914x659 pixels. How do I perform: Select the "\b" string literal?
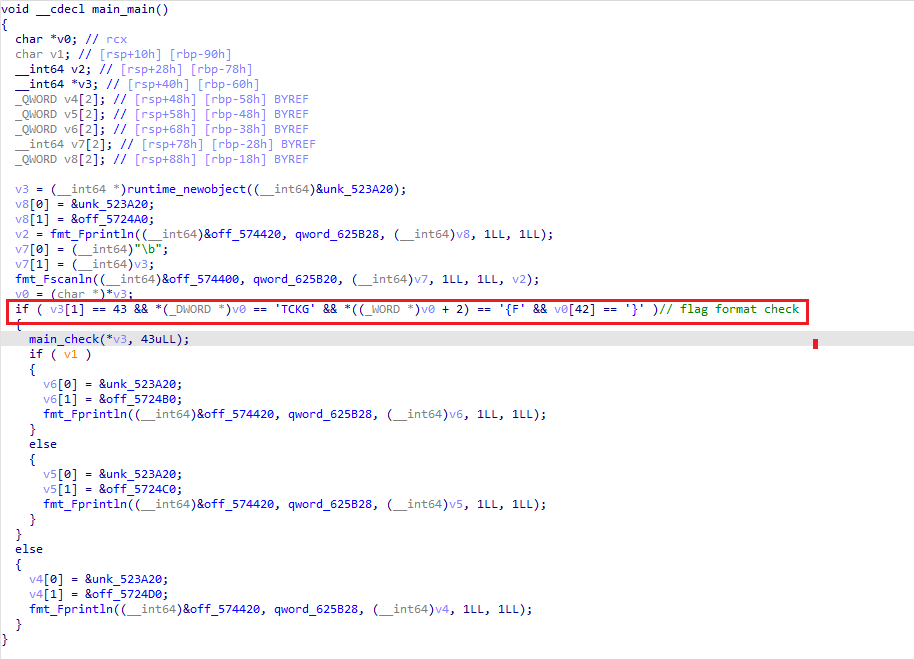click(x=147, y=249)
